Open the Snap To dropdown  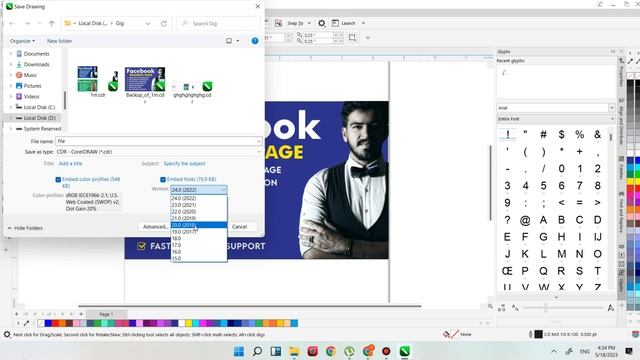[x=309, y=23]
